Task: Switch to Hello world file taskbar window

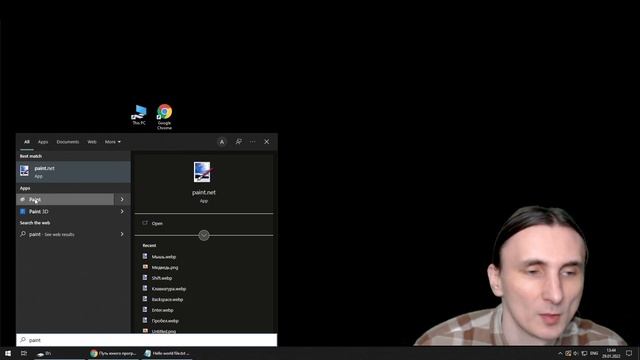Action: pyautogui.click(x=167, y=353)
